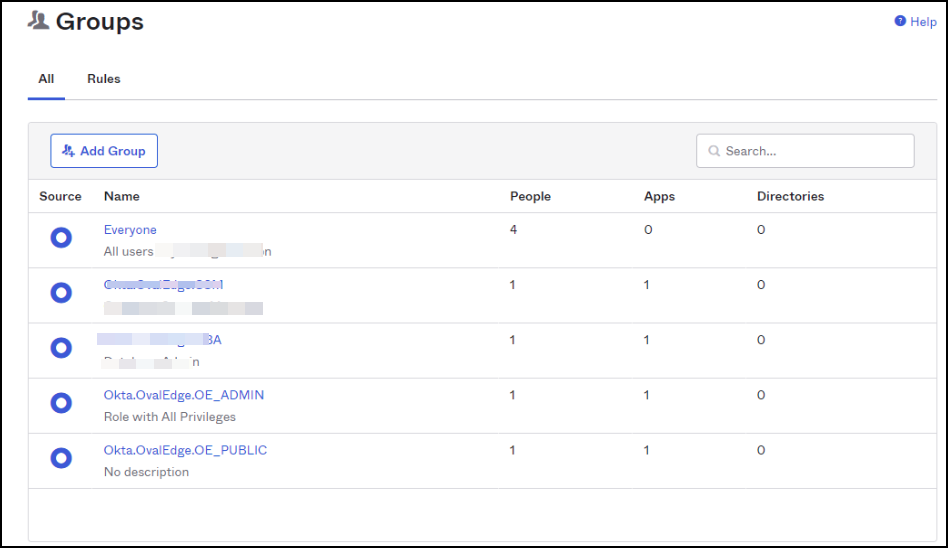Screen dimensions: 948x548
Task: Click the People column header
Action: (x=530, y=196)
